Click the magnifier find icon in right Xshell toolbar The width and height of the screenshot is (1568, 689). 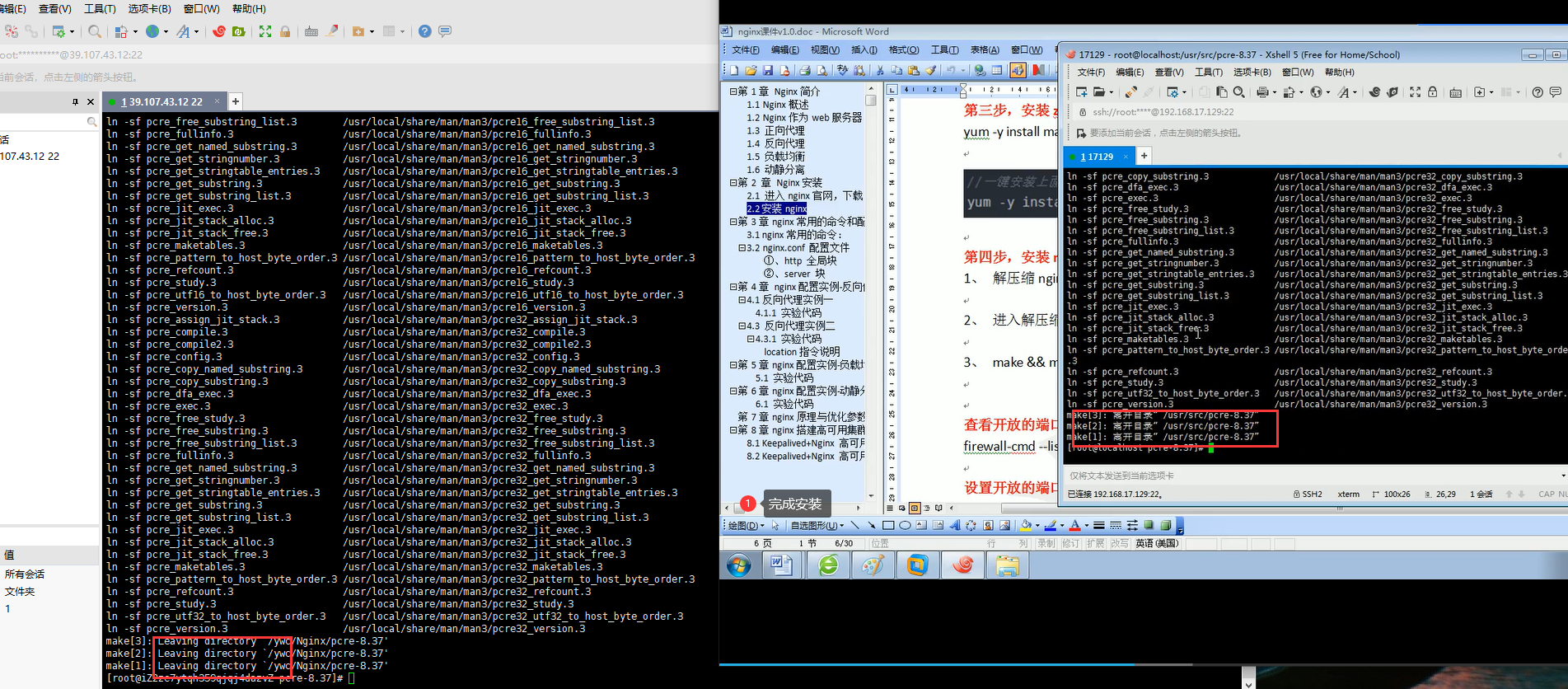[1239, 92]
